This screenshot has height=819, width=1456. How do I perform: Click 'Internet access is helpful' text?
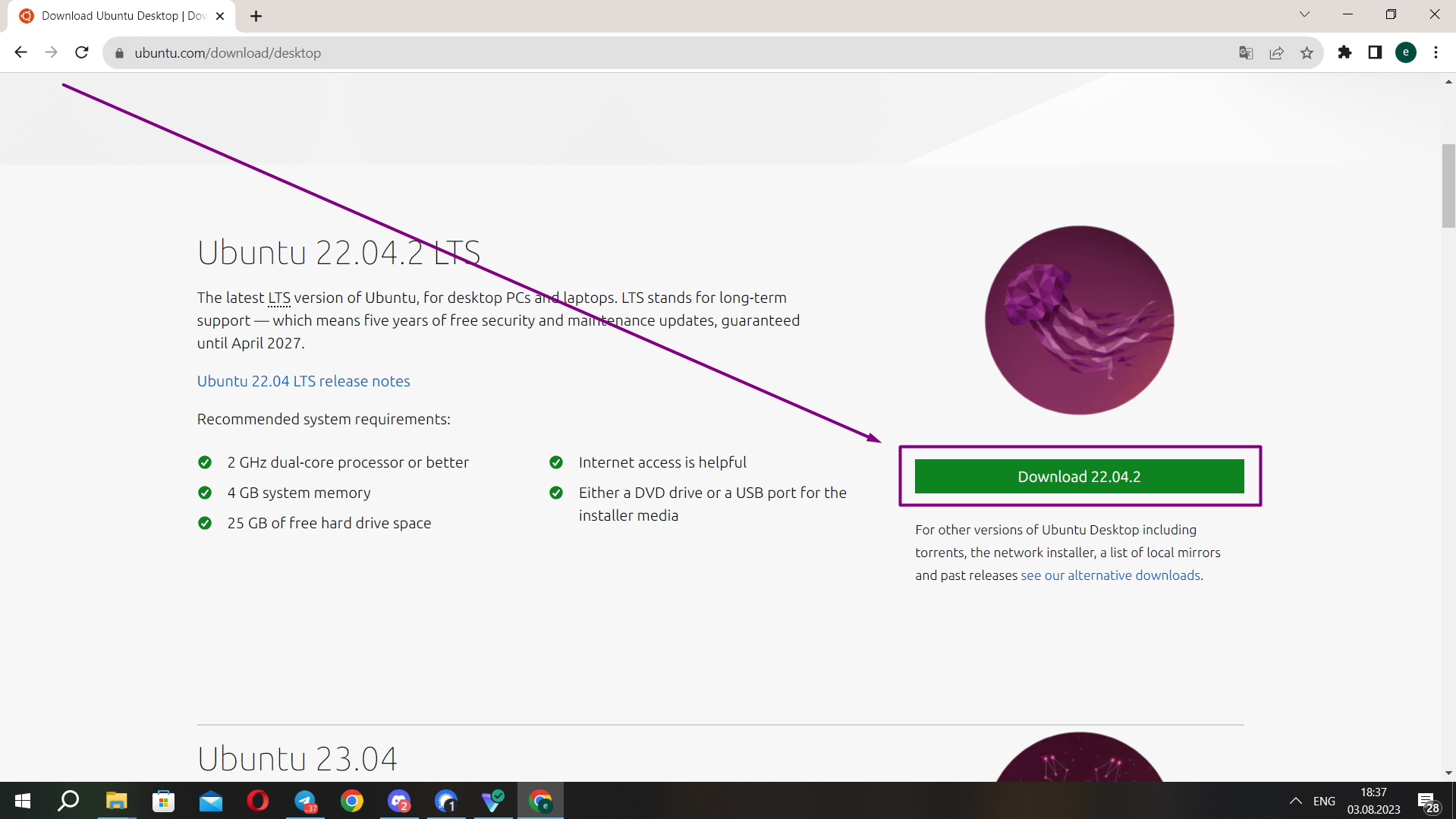click(x=662, y=462)
